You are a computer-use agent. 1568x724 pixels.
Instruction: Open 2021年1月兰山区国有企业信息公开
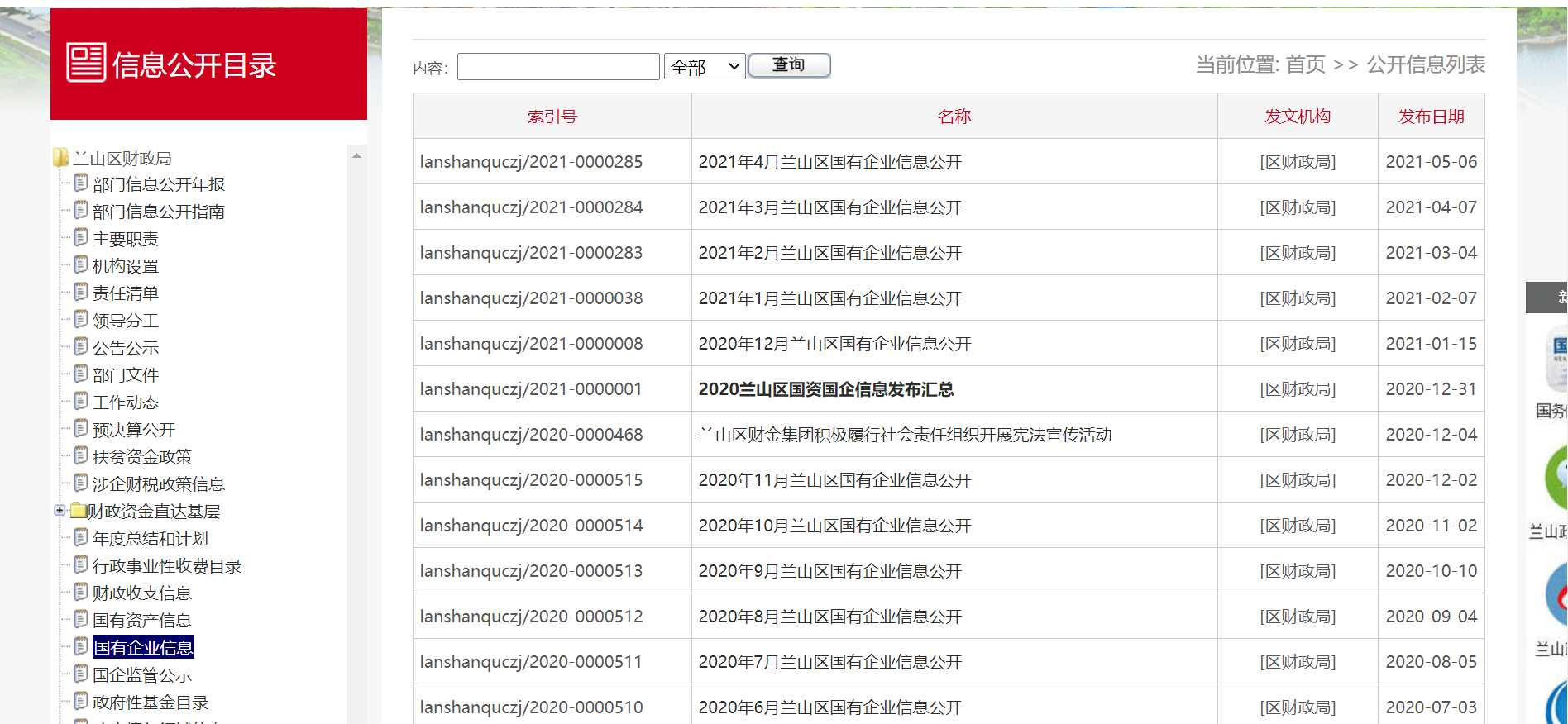tap(830, 298)
